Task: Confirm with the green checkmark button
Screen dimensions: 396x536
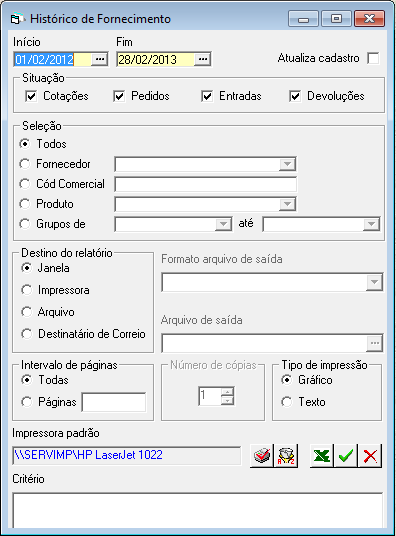Action: pyautogui.click(x=346, y=456)
